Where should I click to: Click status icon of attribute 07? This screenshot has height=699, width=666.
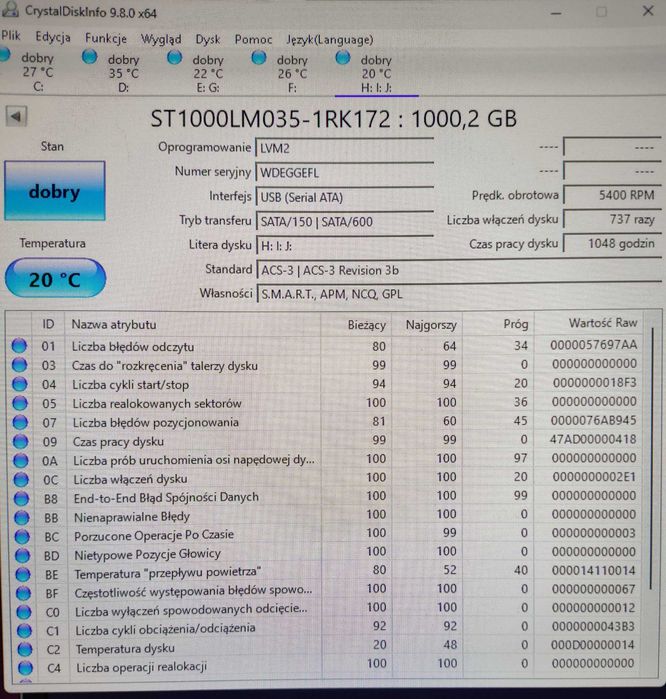tap(20, 422)
